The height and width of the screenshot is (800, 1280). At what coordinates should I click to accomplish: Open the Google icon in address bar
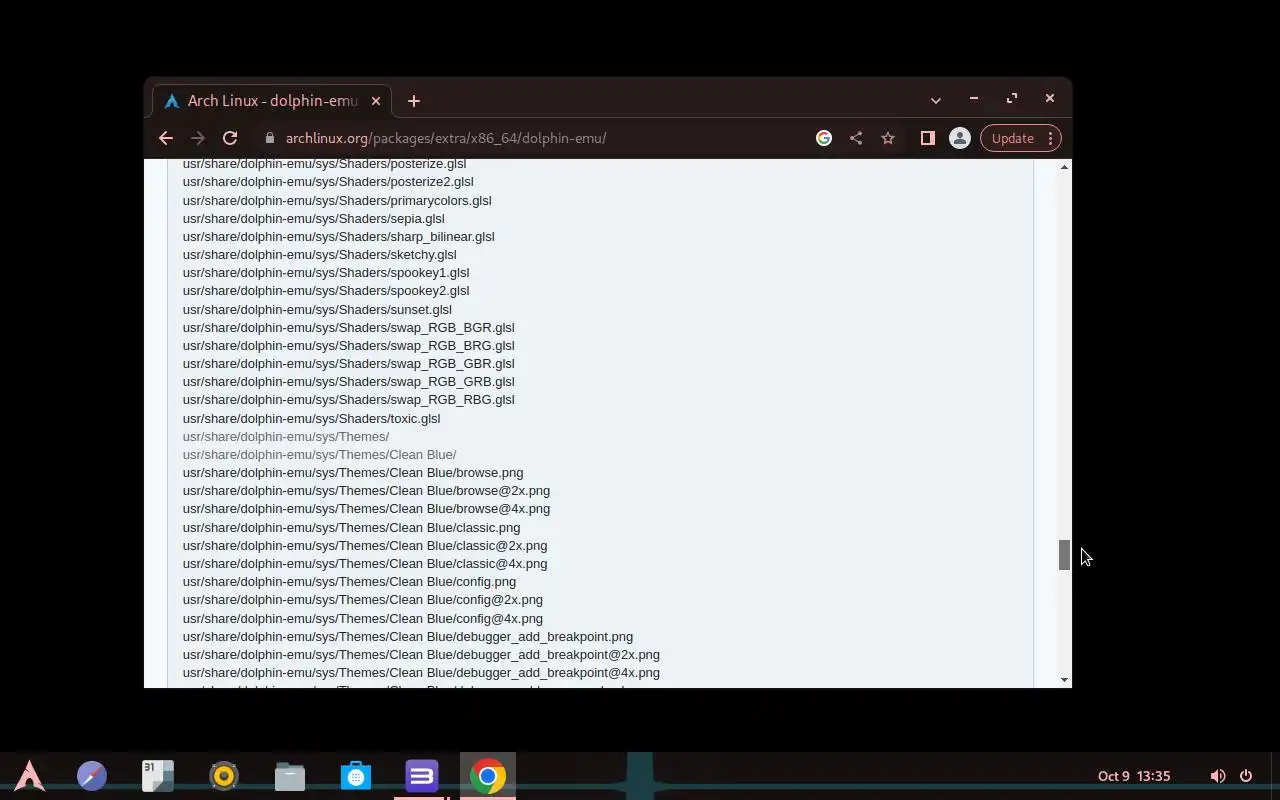[x=824, y=138]
